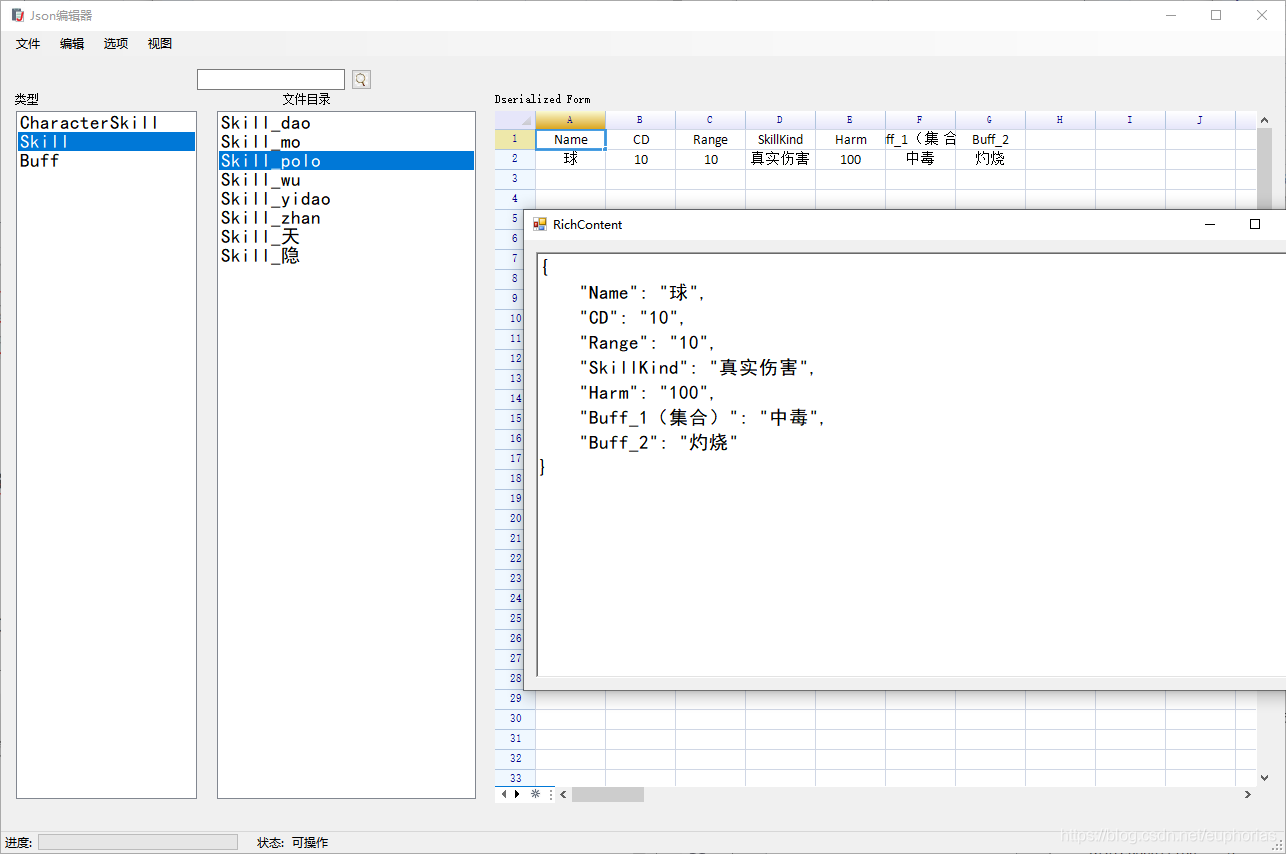Select Skill_dao file
Image resolution: width=1286 pixels, height=854 pixels.
[346, 123]
